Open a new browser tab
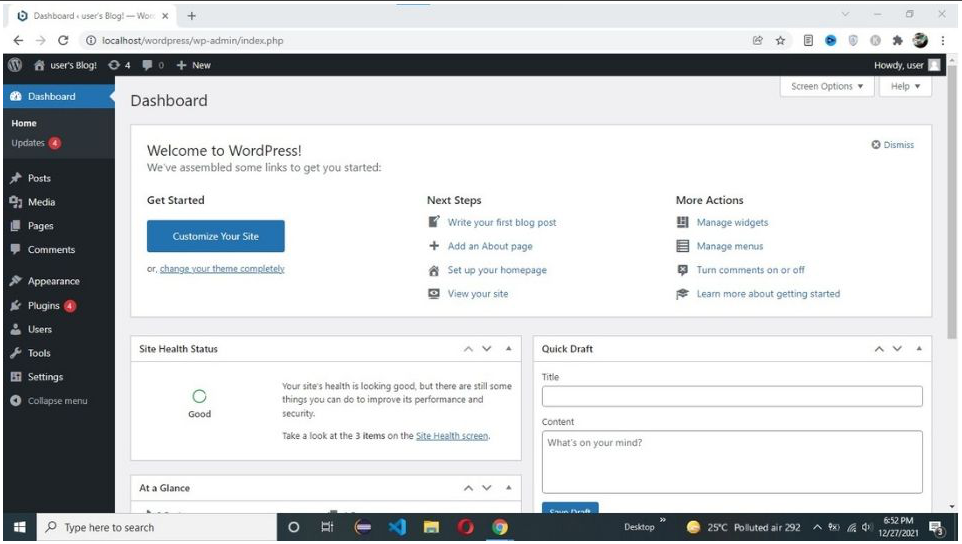The image size is (962, 544). (x=191, y=16)
